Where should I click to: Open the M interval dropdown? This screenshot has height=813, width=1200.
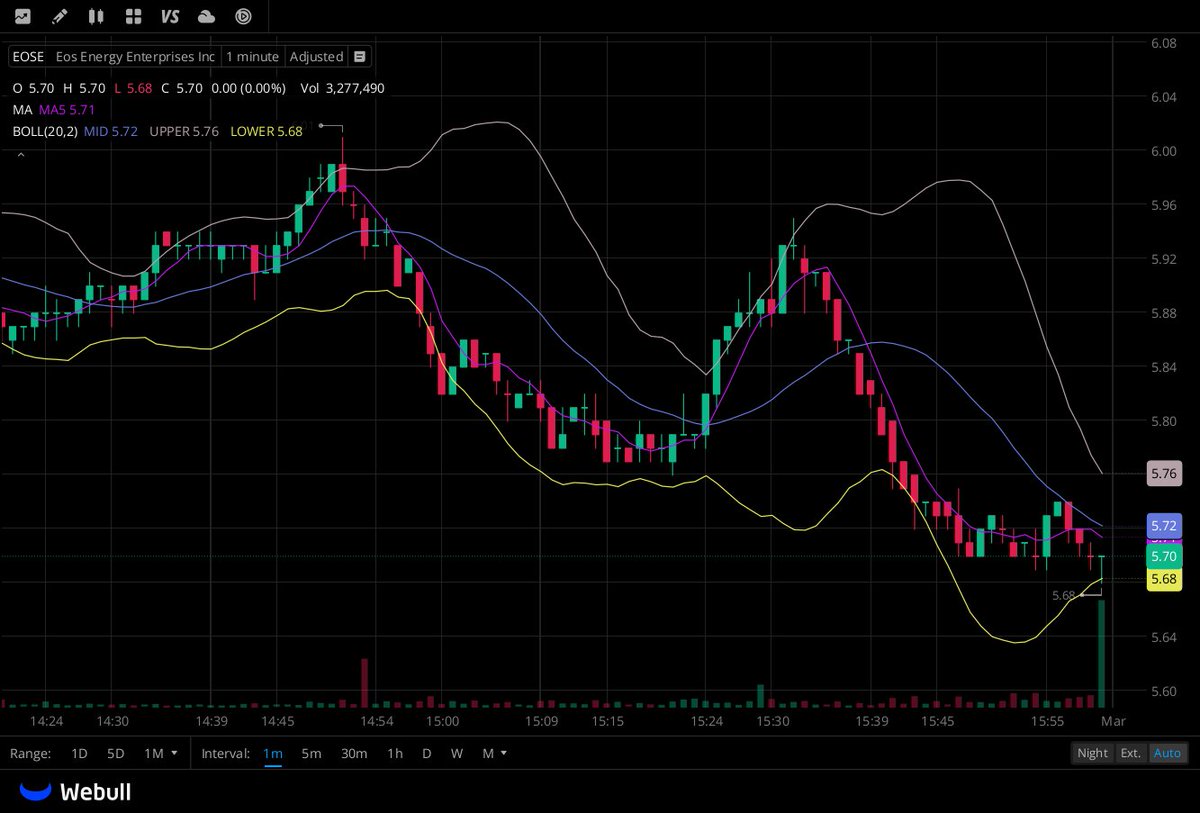point(495,753)
